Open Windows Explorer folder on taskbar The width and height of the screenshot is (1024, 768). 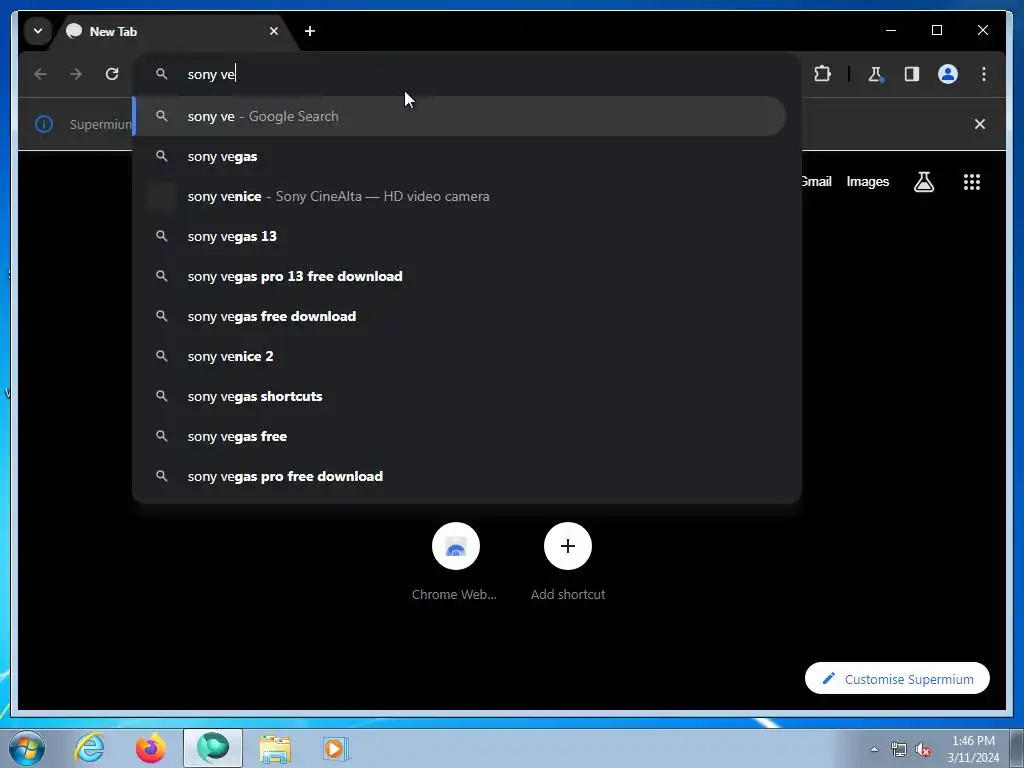[x=275, y=748]
